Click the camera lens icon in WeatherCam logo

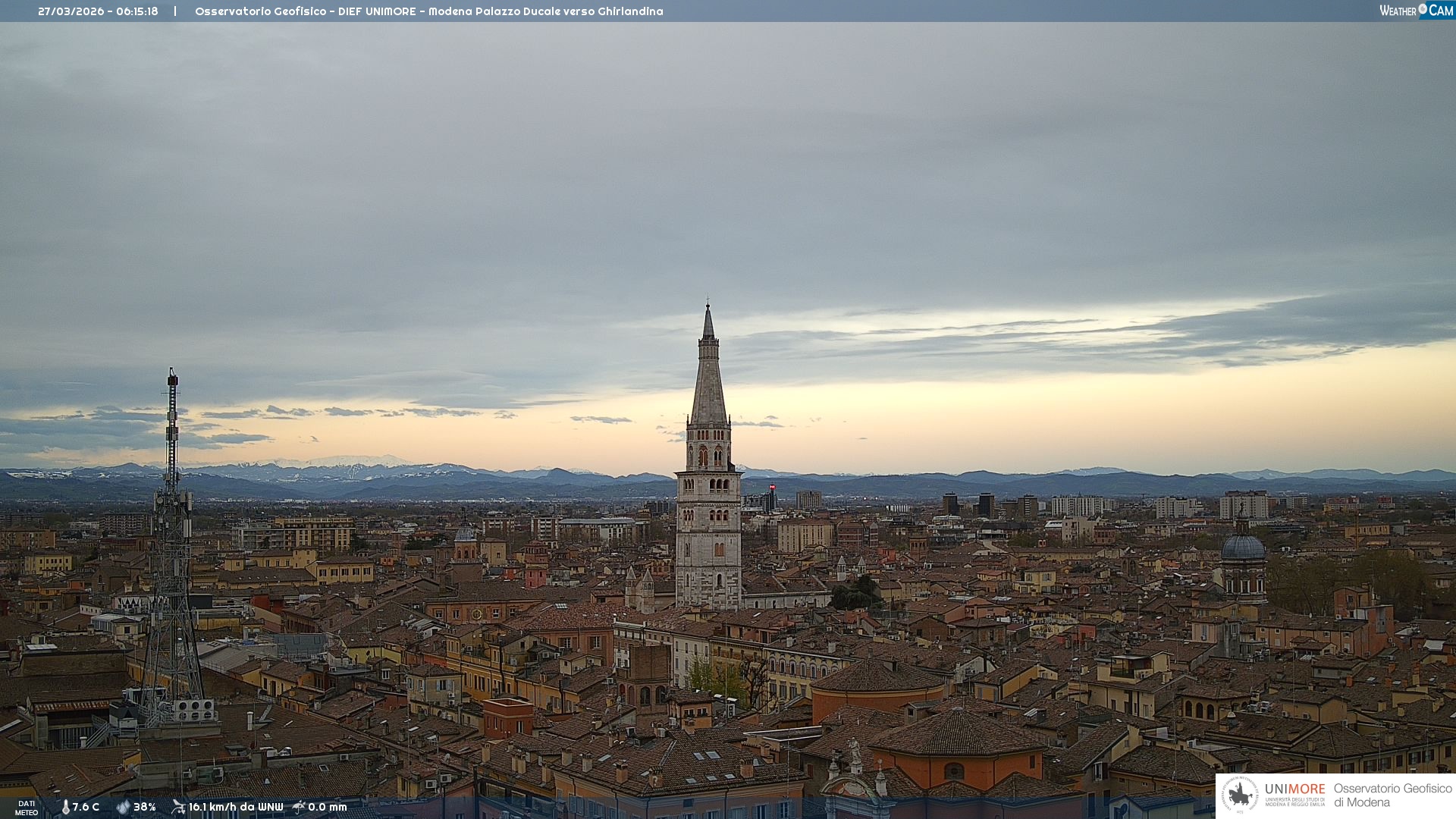pyautogui.click(x=1423, y=9)
